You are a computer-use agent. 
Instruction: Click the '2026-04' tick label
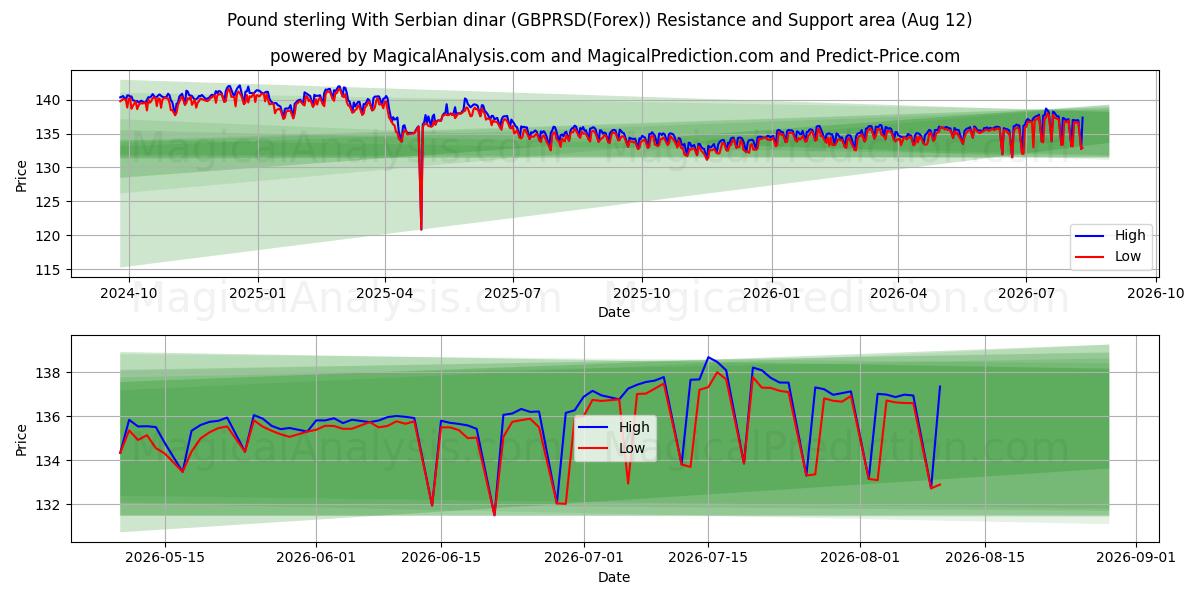(897, 293)
